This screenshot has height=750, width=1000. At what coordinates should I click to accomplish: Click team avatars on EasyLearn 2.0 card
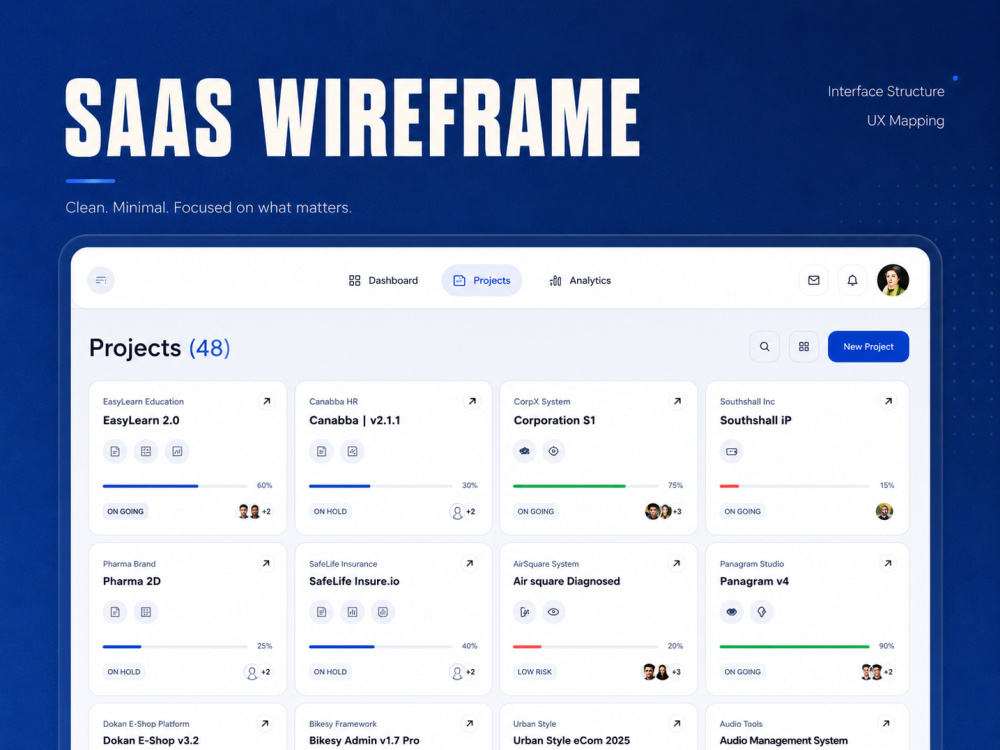click(254, 511)
